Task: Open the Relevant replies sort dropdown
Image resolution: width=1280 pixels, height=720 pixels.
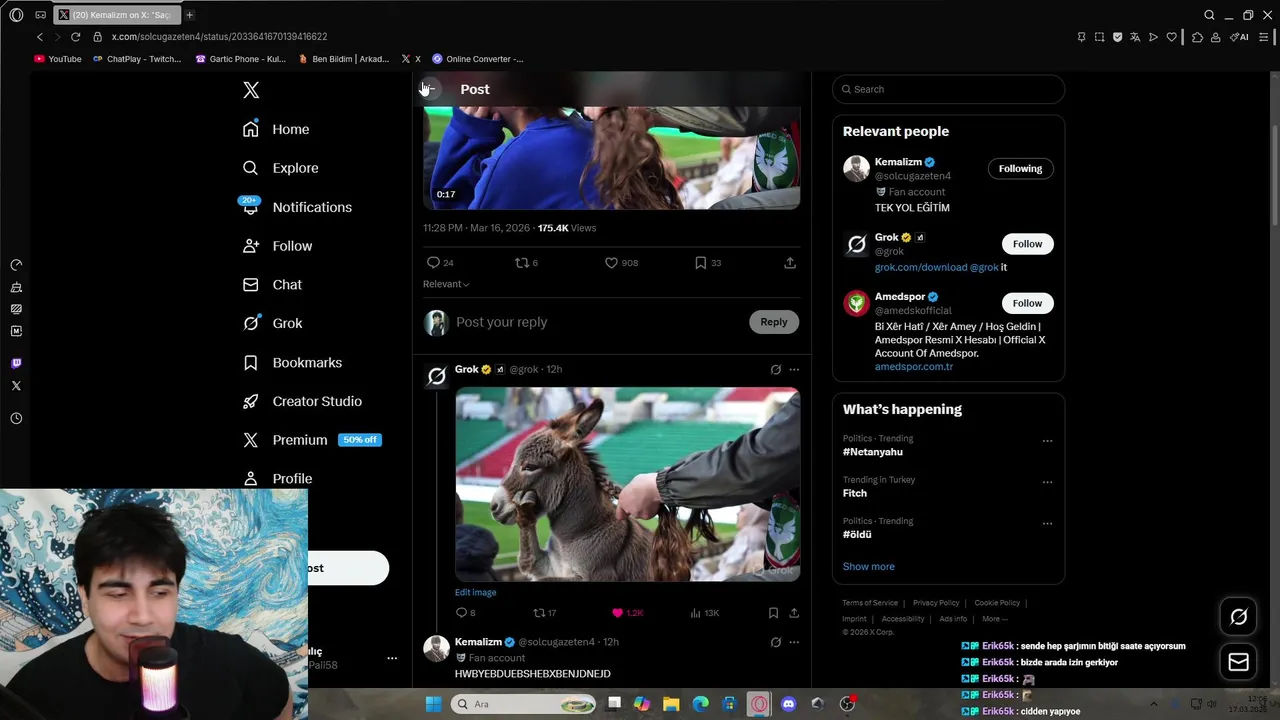Action: [x=446, y=284]
